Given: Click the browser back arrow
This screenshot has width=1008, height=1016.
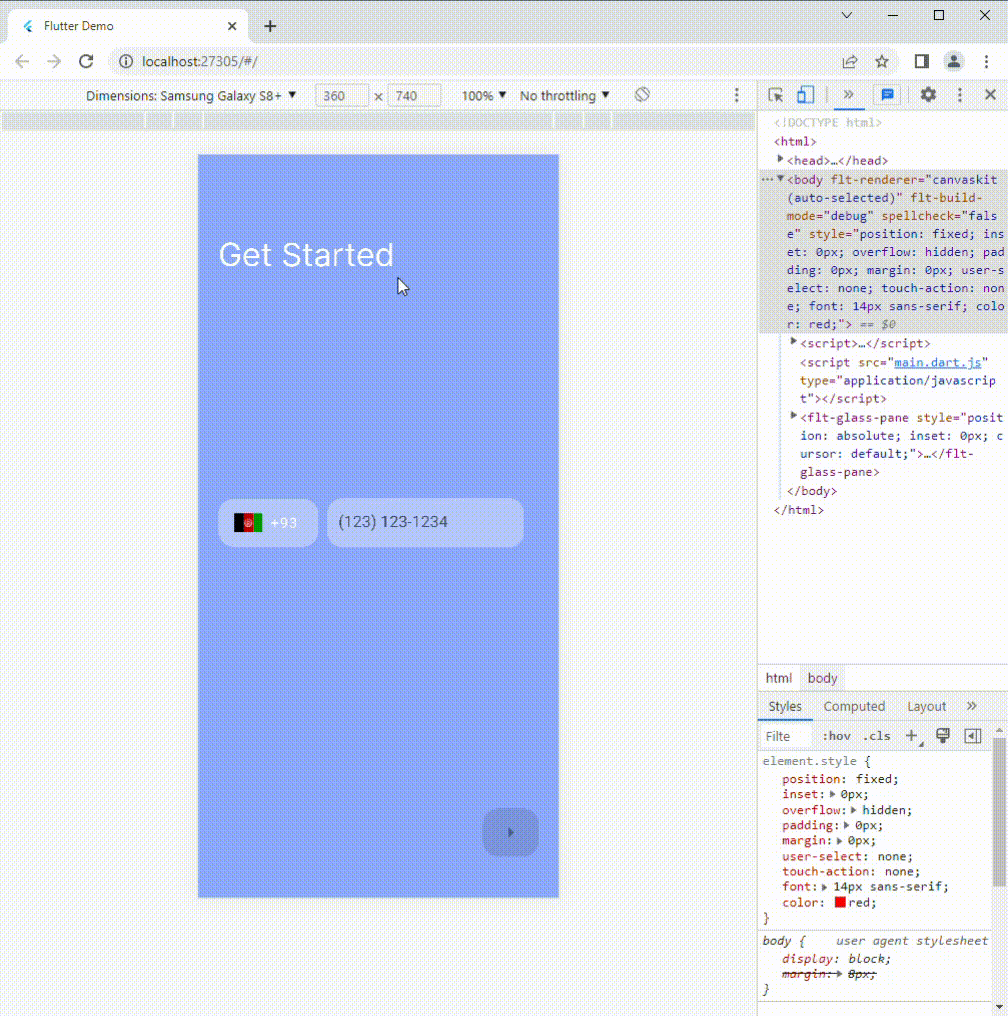Looking at the screenshot, I should tap(22, 62).
